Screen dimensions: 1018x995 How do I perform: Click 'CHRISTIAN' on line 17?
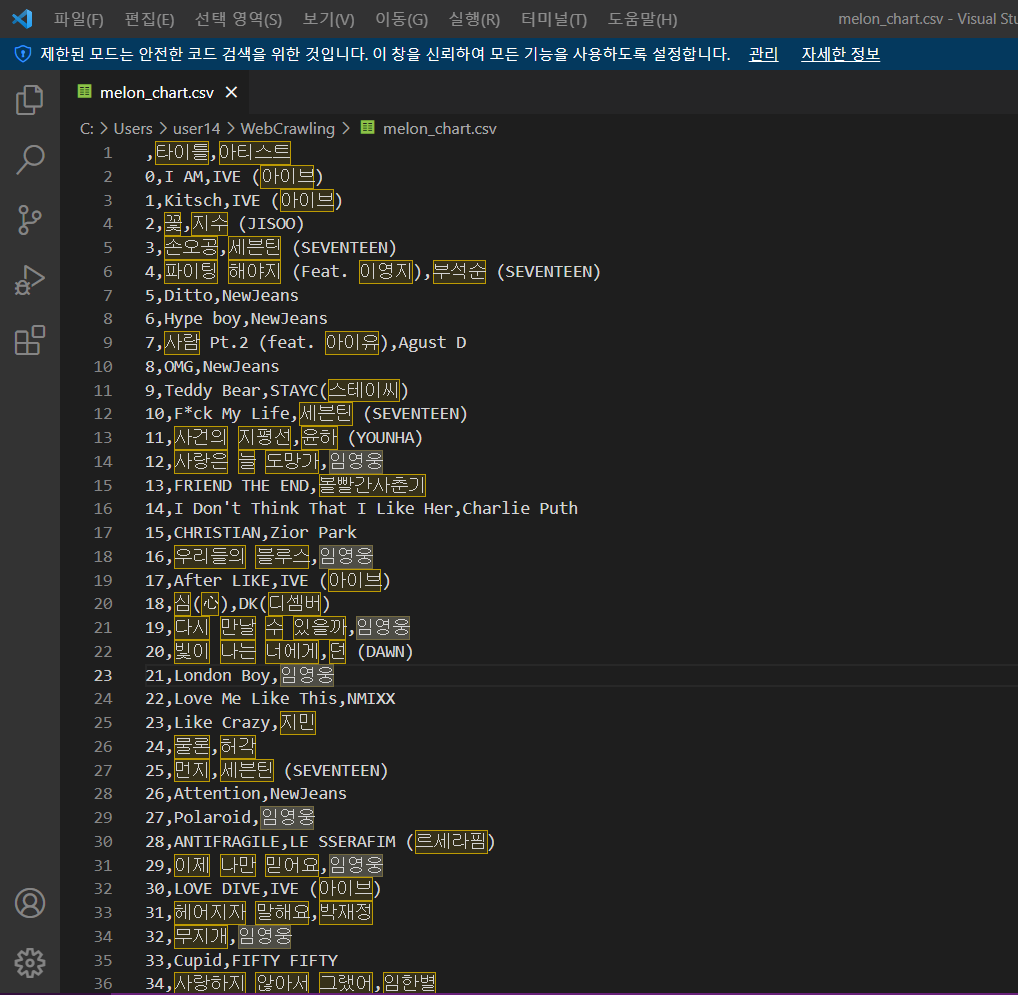(217, 533)
